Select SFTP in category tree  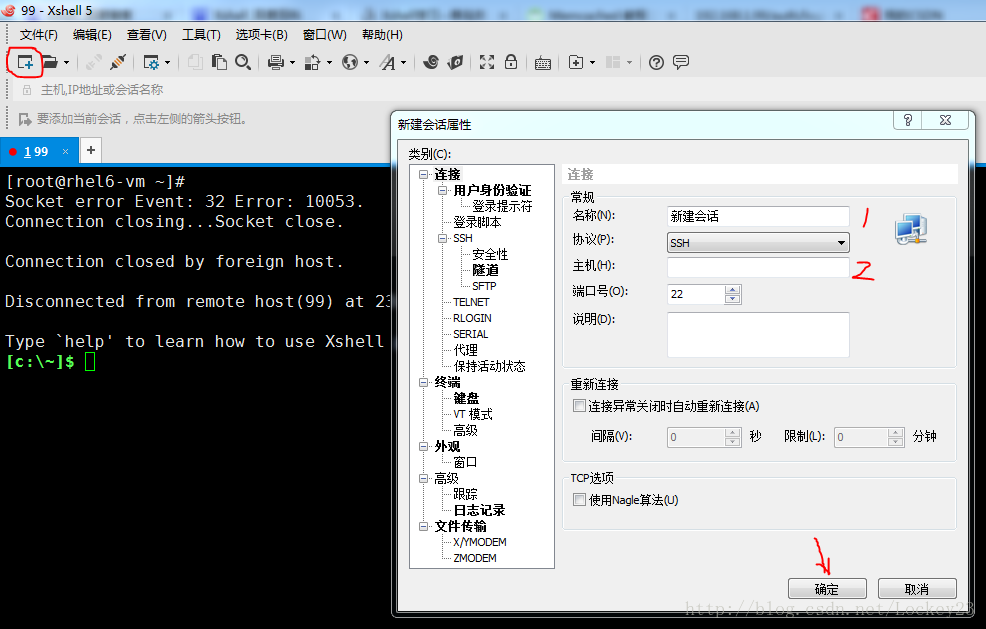click(484, 286)
